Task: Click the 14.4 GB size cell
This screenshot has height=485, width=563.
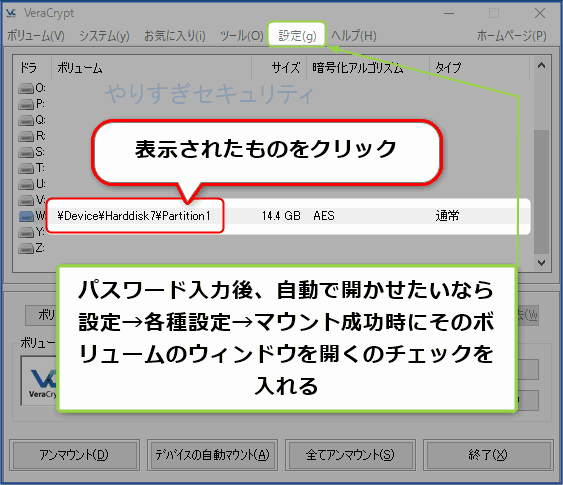Action: (281, 216)
